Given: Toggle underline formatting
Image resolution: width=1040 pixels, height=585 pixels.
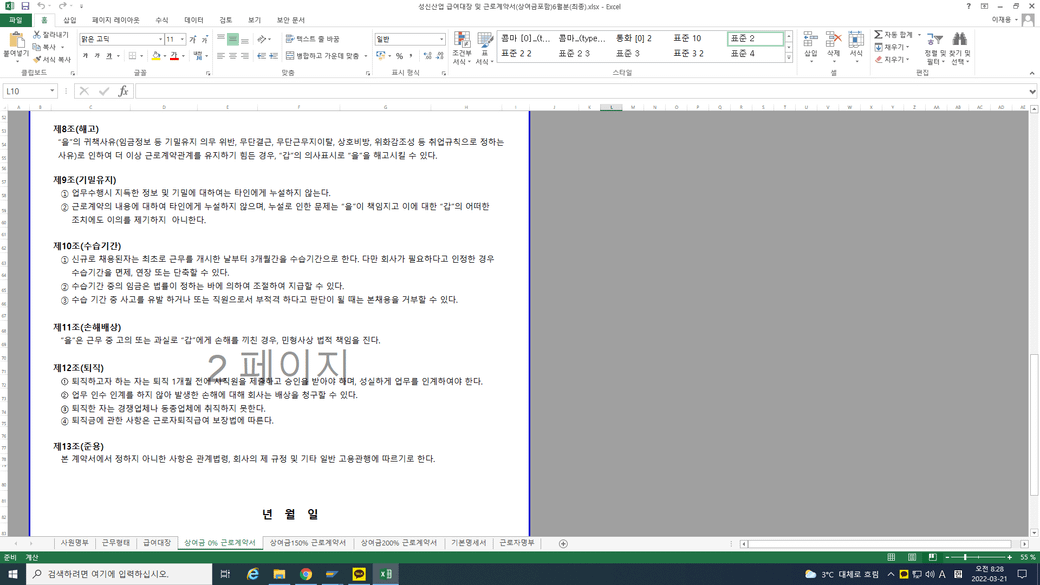Looking at the screenshot, I should pyautogui.click(x=111, y=56).
